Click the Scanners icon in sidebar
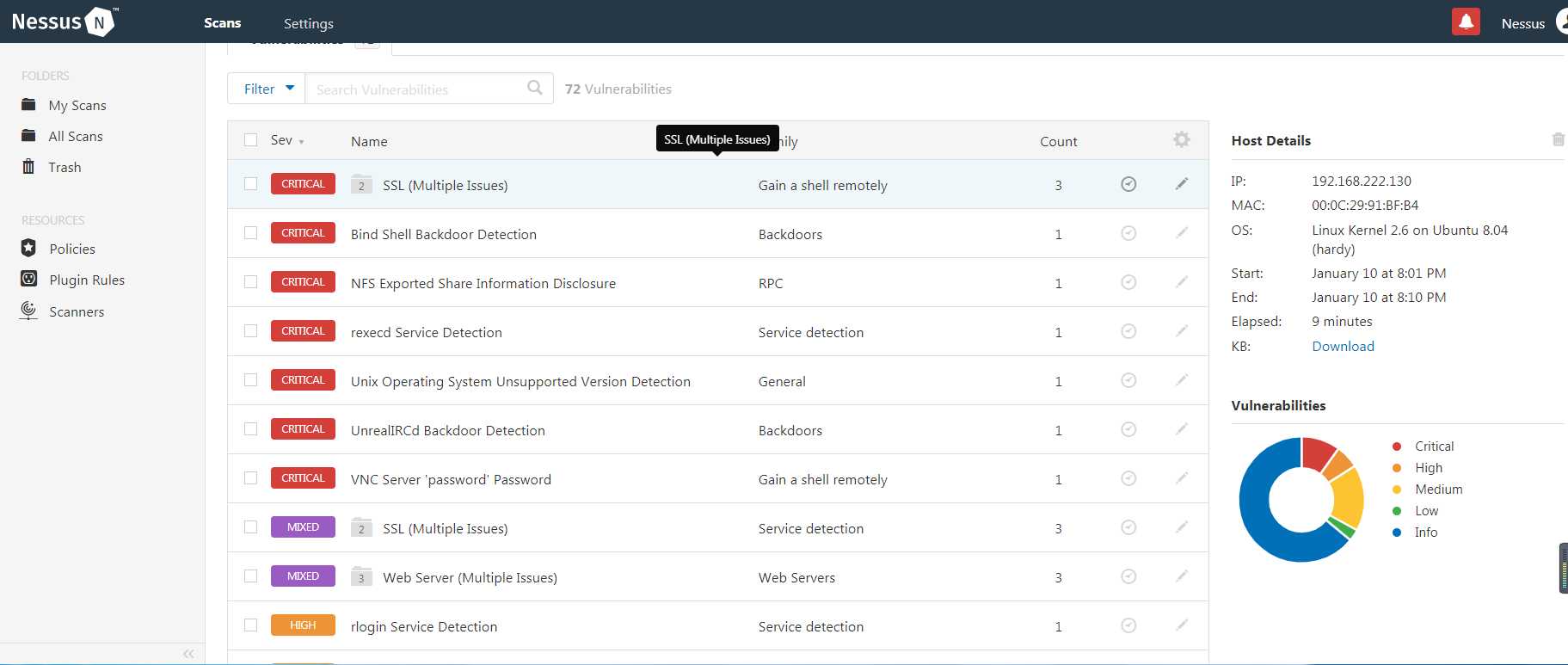This screenshot has height=665, width=1568. click(x=28, y=311)
